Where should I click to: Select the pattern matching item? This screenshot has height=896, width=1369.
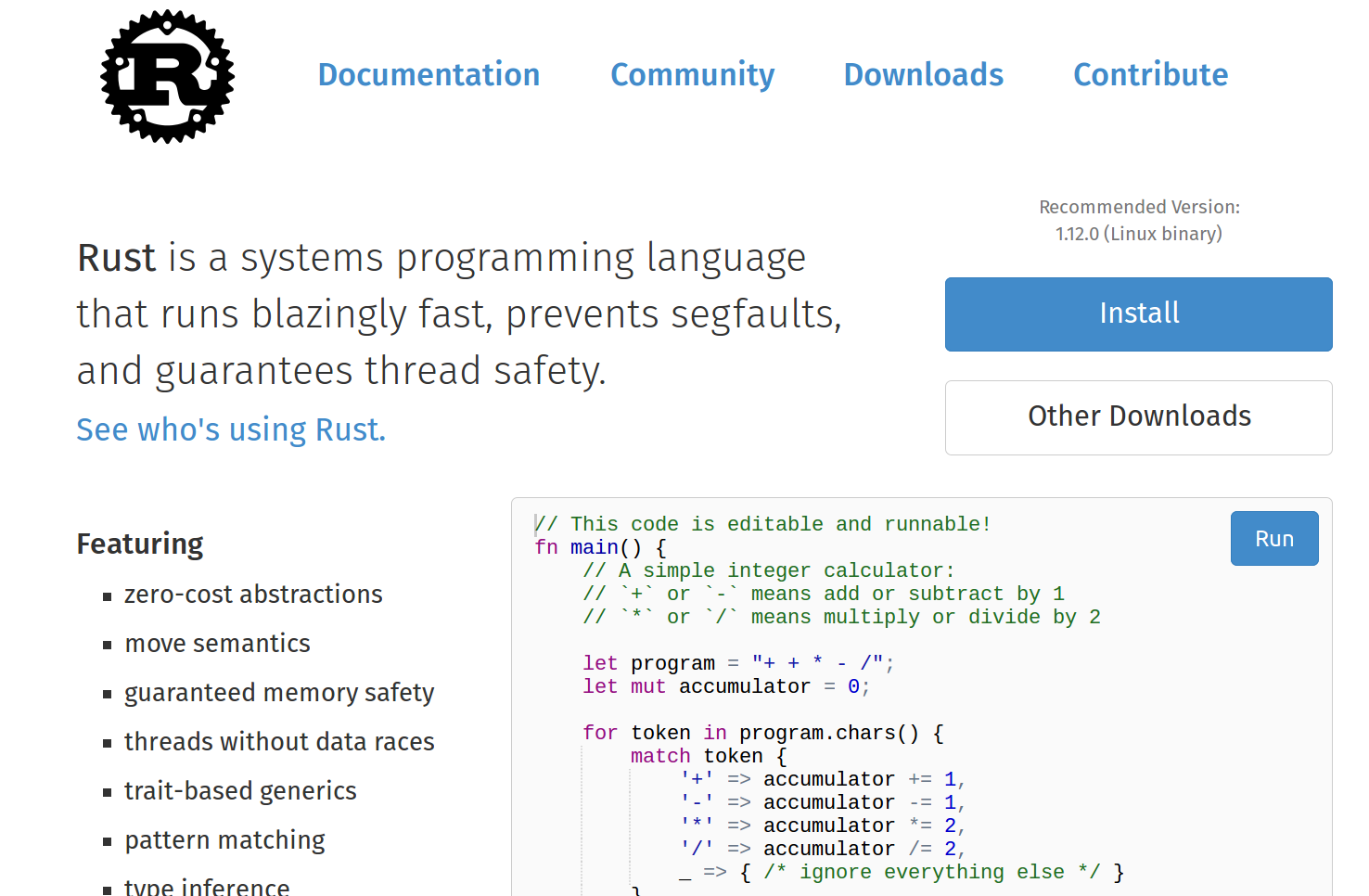224,840
